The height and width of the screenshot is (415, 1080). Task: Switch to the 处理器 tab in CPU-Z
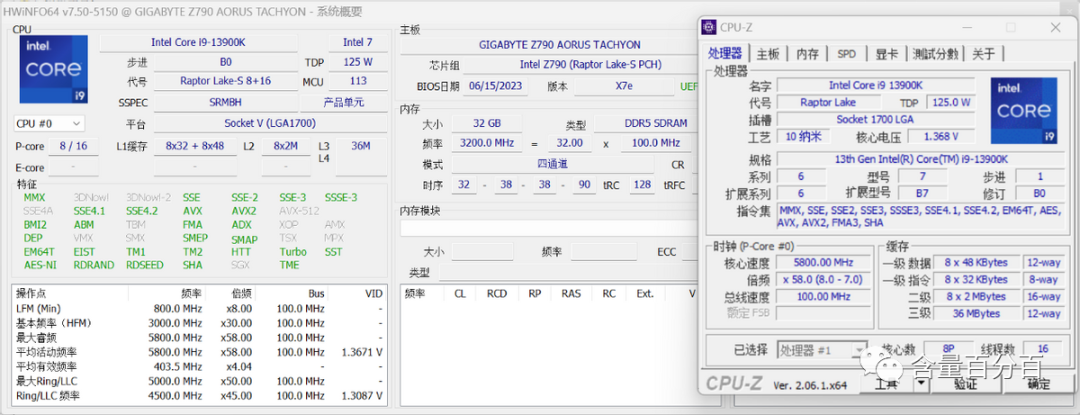727,54
